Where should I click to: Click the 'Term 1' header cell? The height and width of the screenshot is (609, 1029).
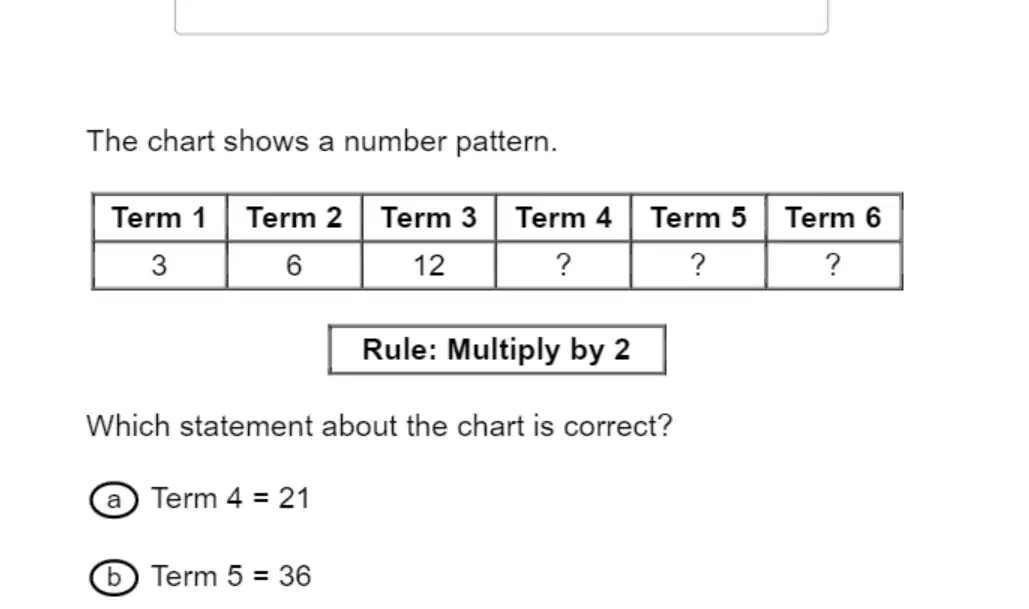click(159, 218)
